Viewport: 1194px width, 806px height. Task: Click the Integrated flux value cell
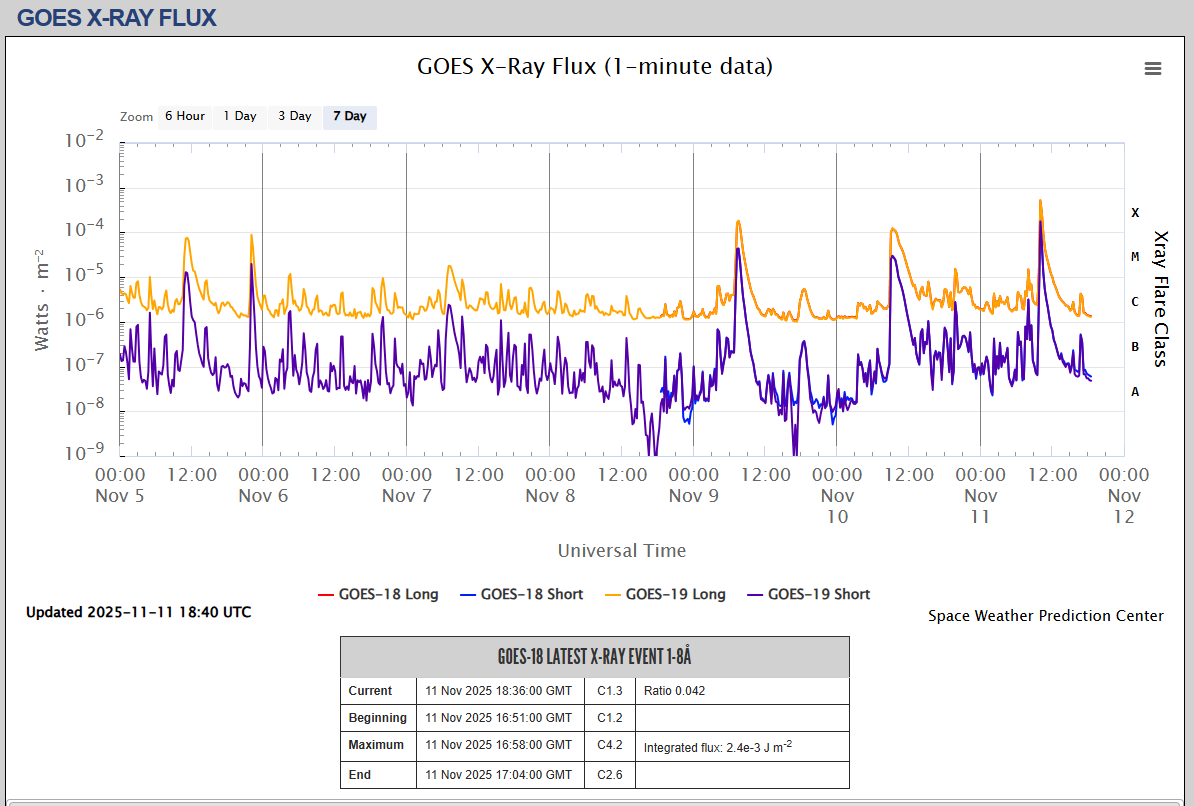click(x=717, y=746)
